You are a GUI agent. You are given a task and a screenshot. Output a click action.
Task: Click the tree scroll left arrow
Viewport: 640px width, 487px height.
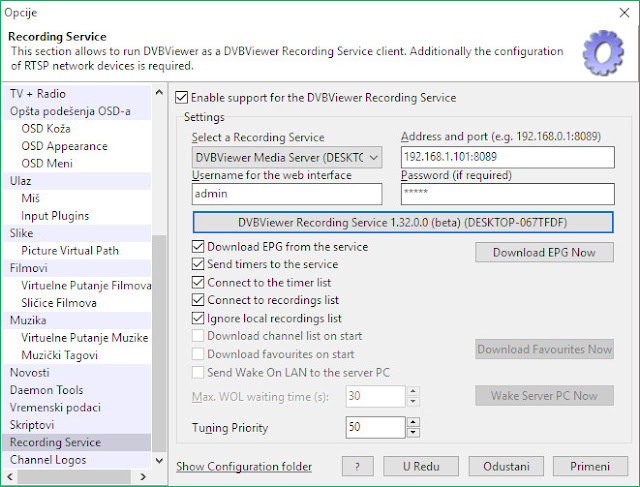[x=10, y=476]
